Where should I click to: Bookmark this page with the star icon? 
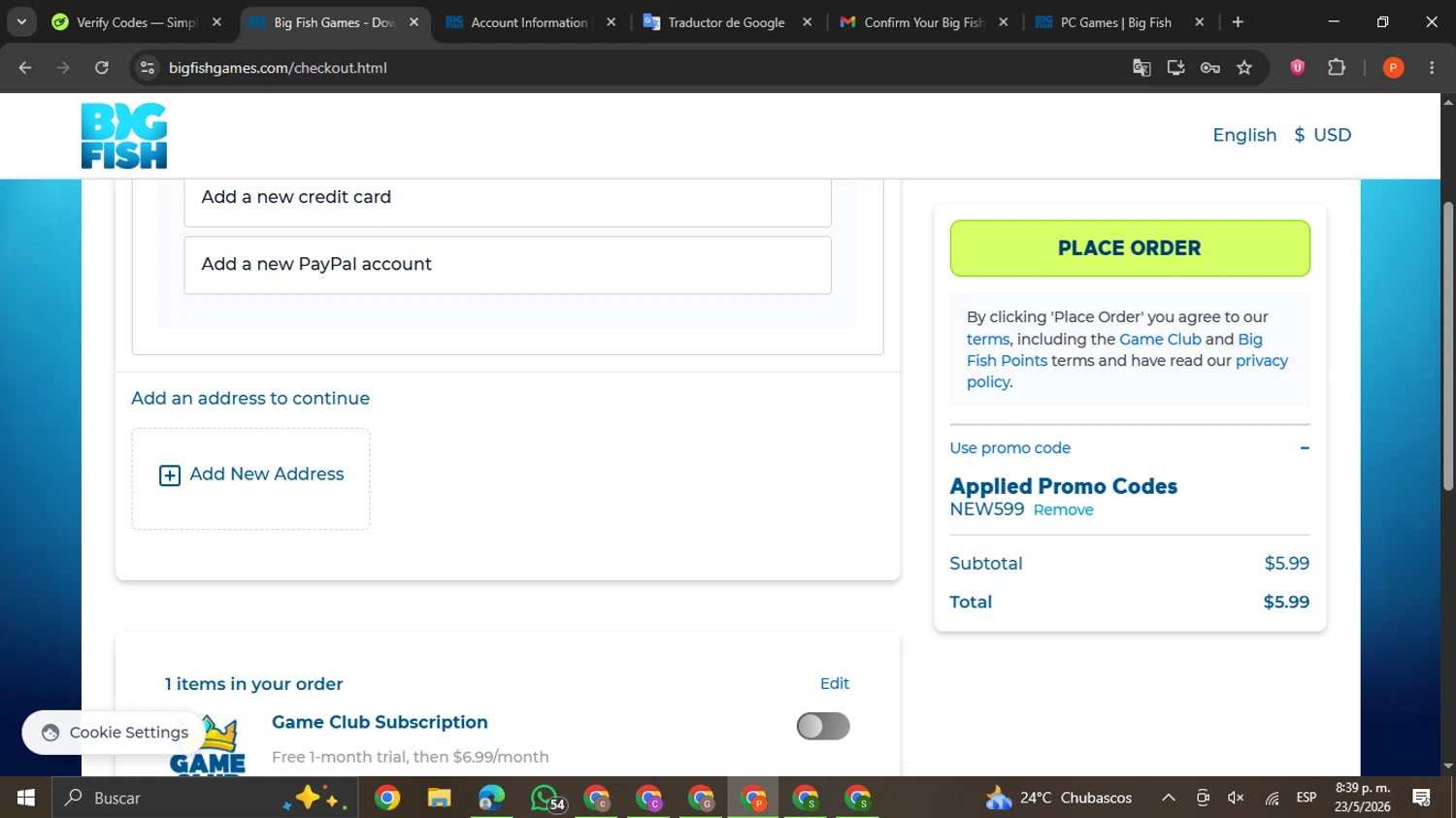tap(1244, 68)
